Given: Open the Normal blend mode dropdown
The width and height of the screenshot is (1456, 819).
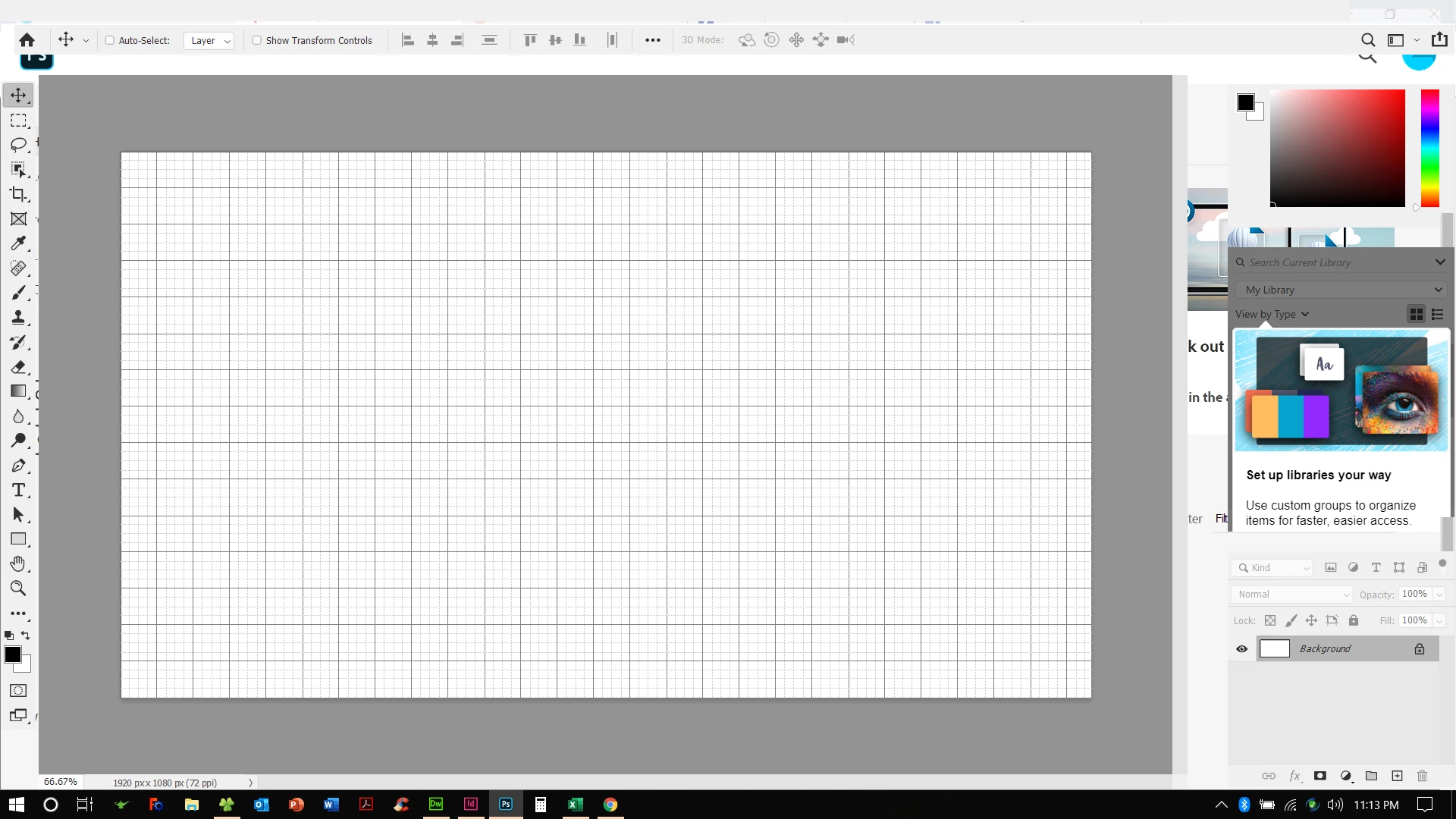Looking at the screenshot, I should click(1293, 595).
